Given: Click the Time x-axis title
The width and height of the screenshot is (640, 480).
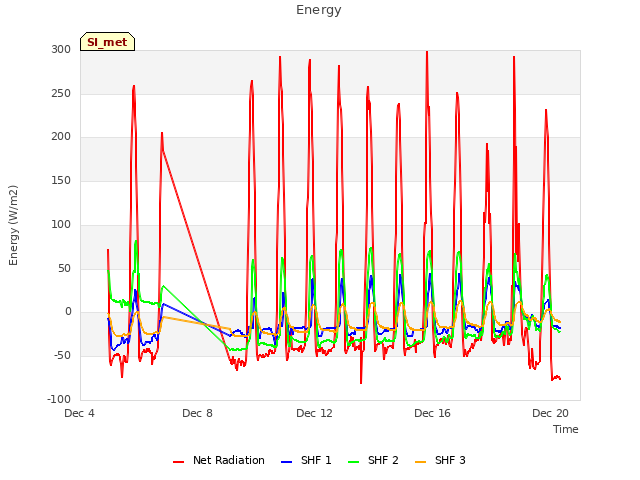Looking at the screenshot, I should coord(566,429).
